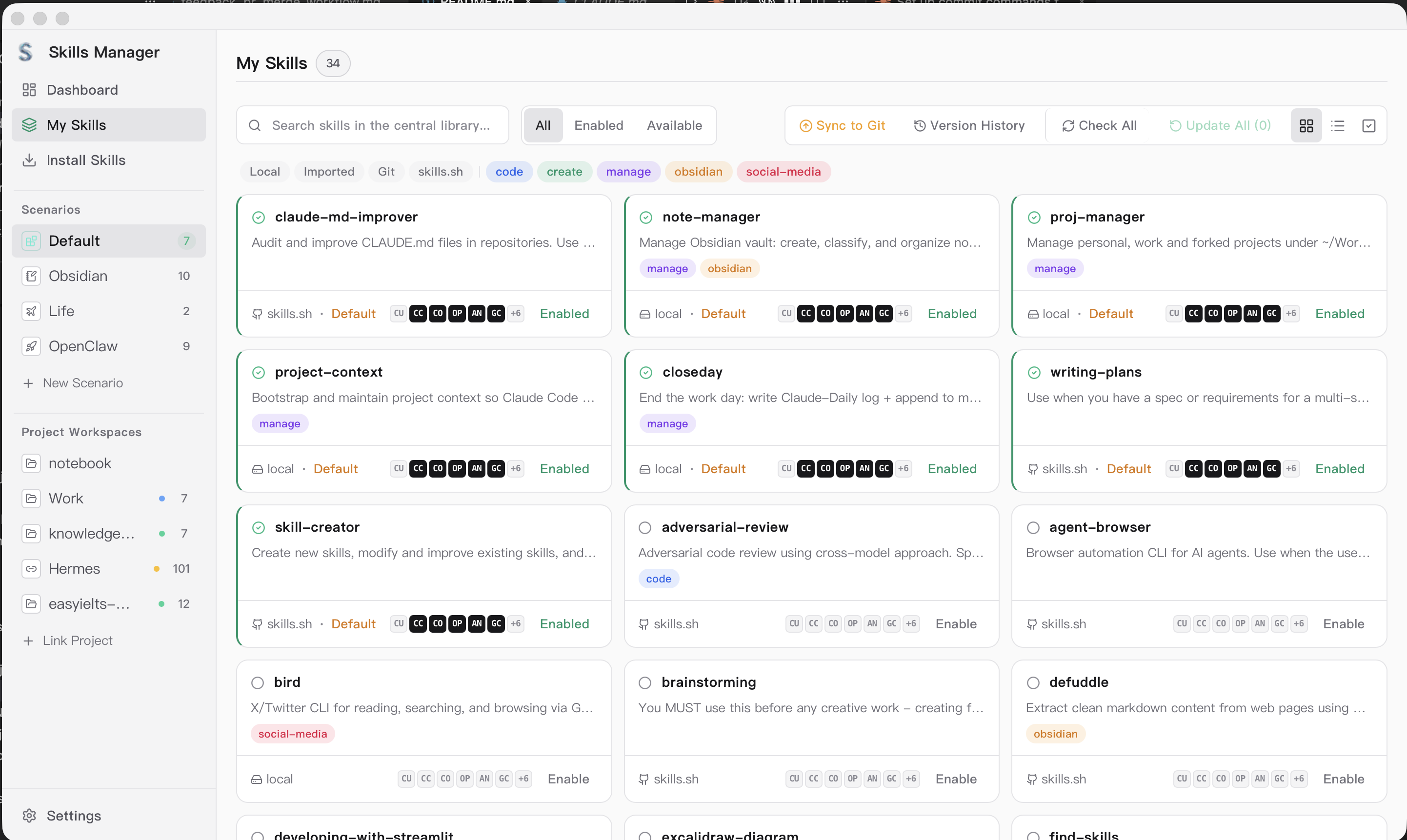Switch to grid view layout icon

(1306, 126)
